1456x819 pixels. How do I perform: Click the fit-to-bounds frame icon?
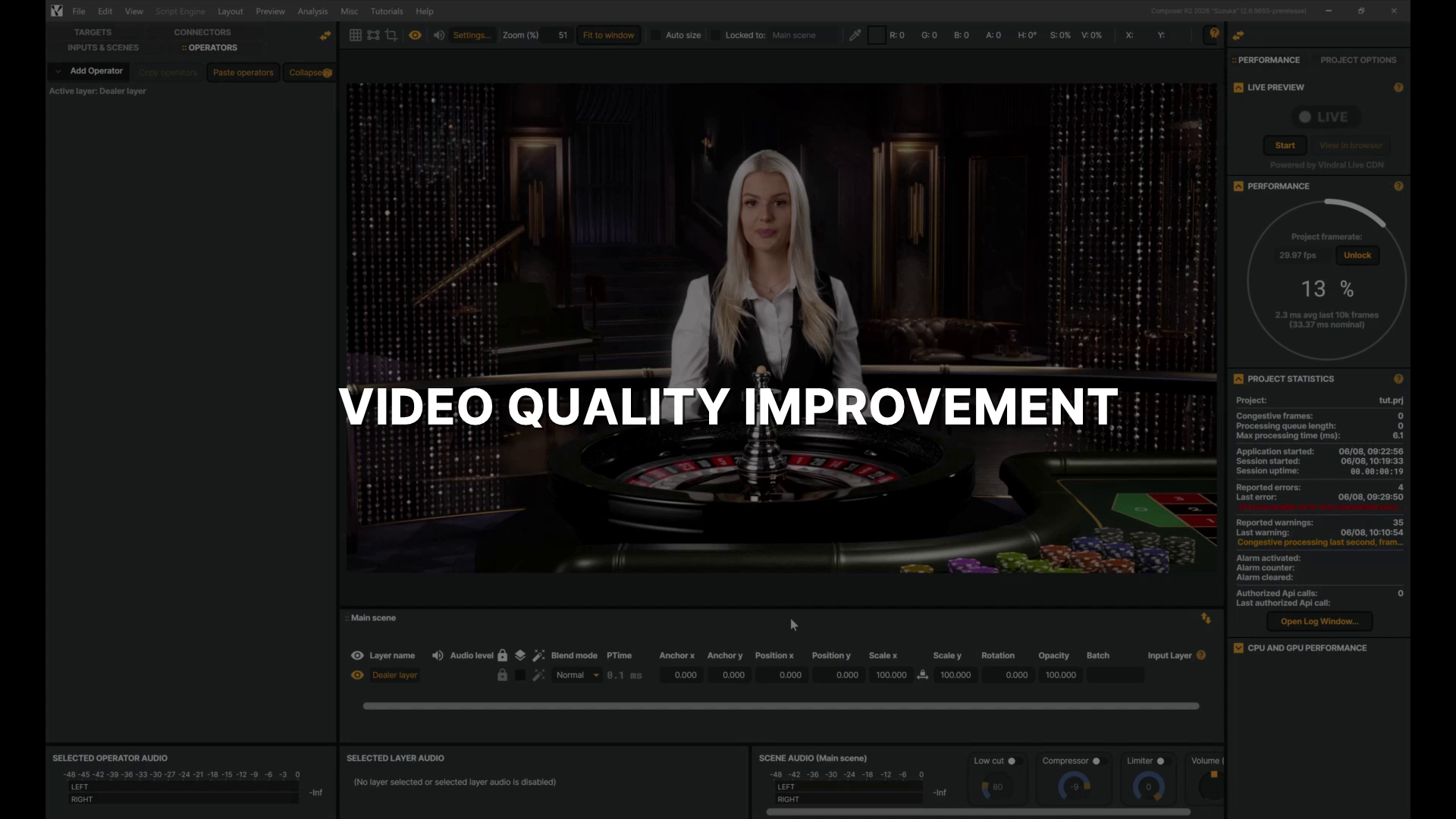(x=373, y=35)
